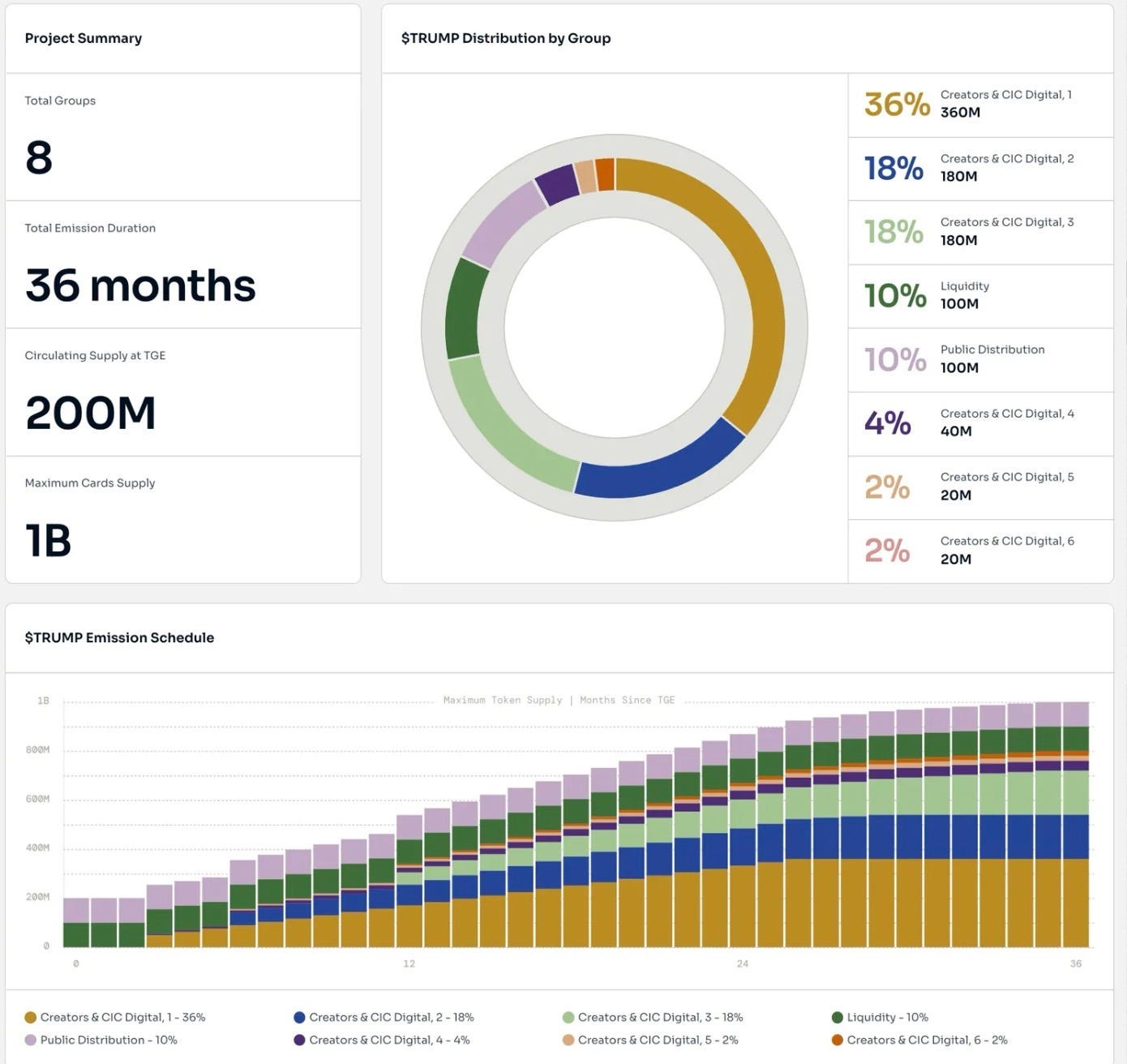This screenshot has width=1127, height=1064.
Task: Select the dark purple donut chart segment
Action: [x=558, y=185]
